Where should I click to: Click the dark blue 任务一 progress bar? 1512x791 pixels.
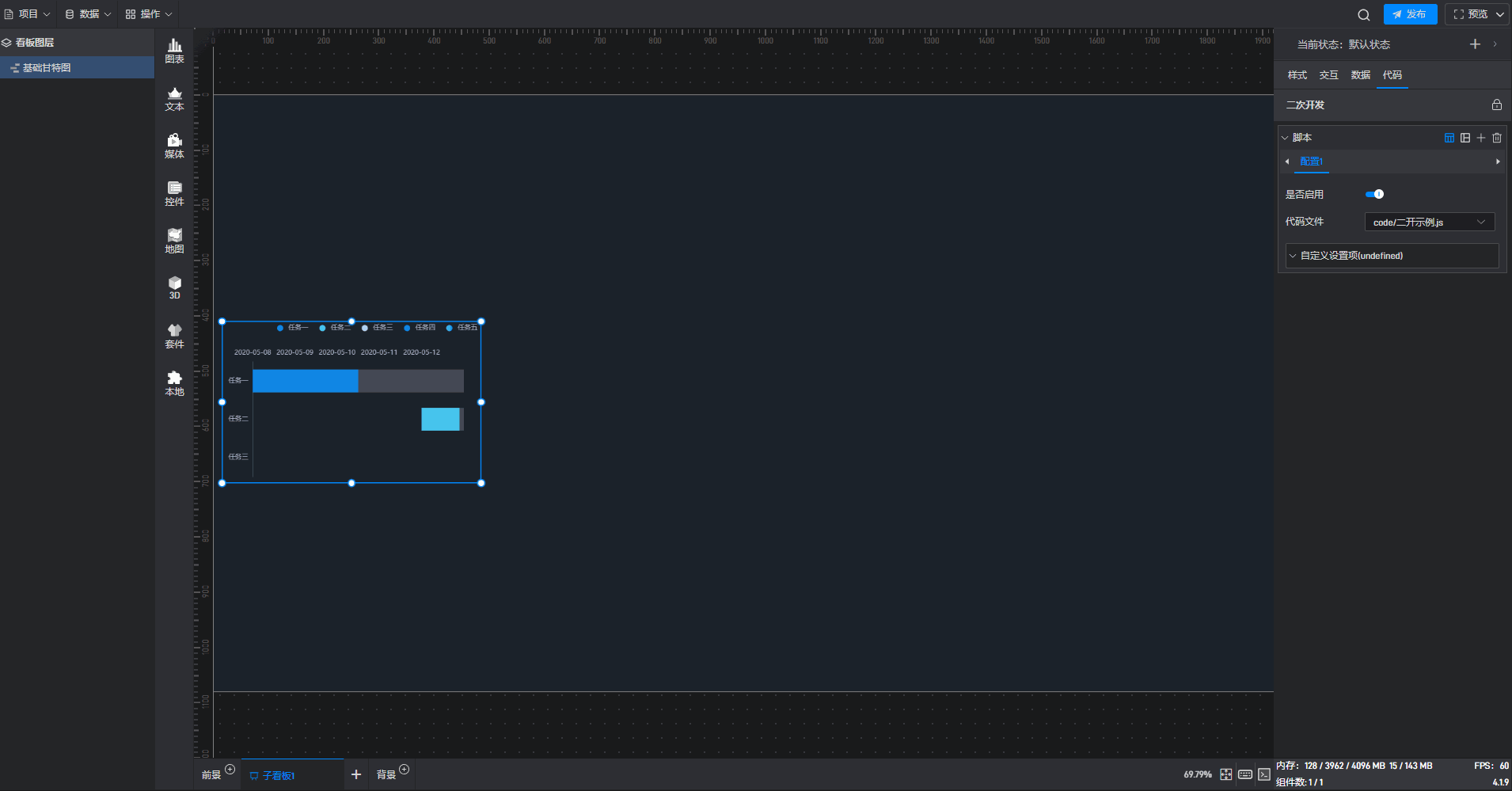click(x=305, y=381)
